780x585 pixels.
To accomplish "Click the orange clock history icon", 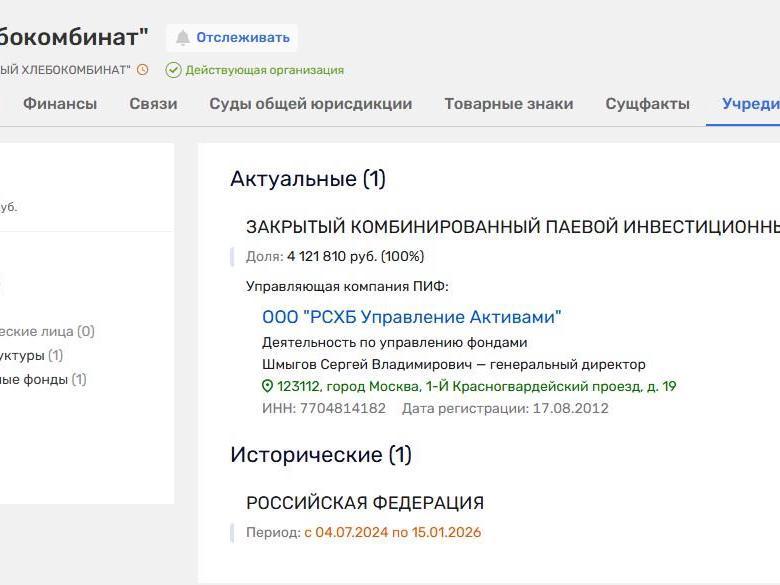I will click(x=143, y=70).
